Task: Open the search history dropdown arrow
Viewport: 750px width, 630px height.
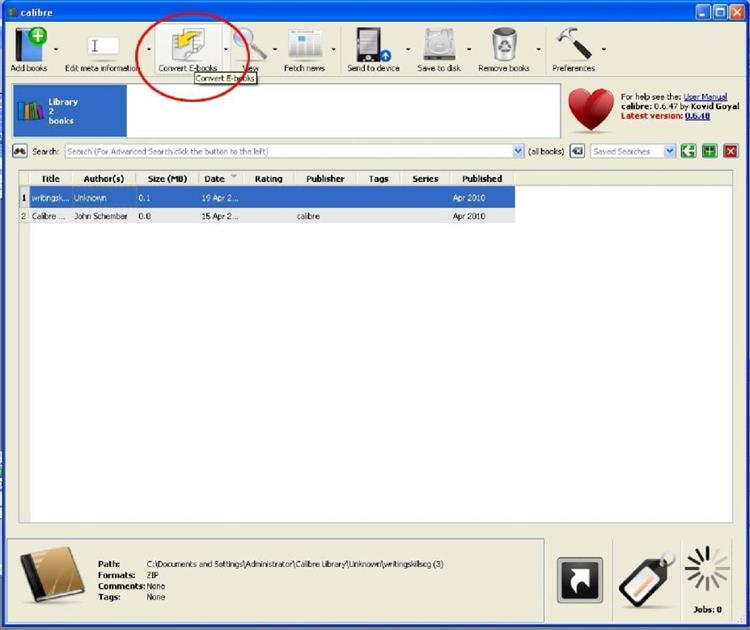Action: [518, 151]
